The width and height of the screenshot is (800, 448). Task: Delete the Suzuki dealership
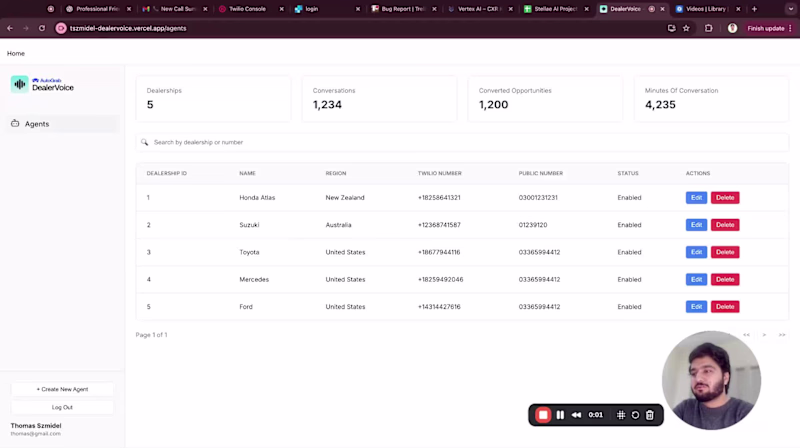point(725,225)
